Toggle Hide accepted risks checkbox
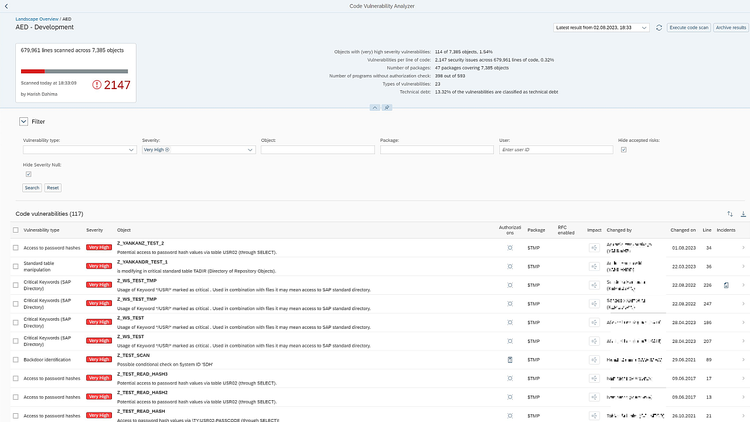Viewport: 750px width, 422px height. [624, 150]
